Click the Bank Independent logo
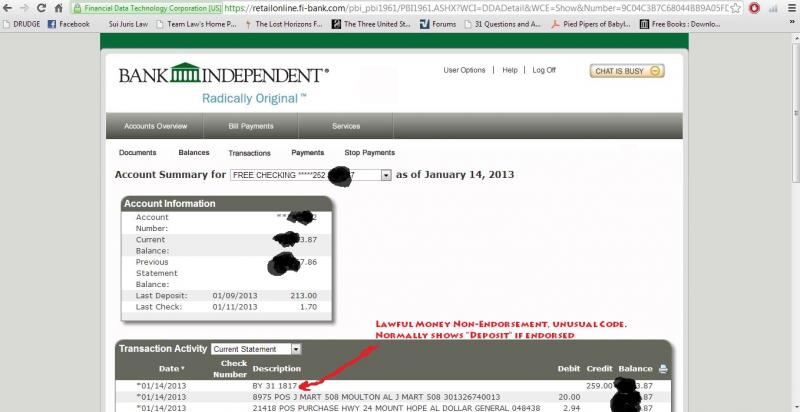 point(224,74)
